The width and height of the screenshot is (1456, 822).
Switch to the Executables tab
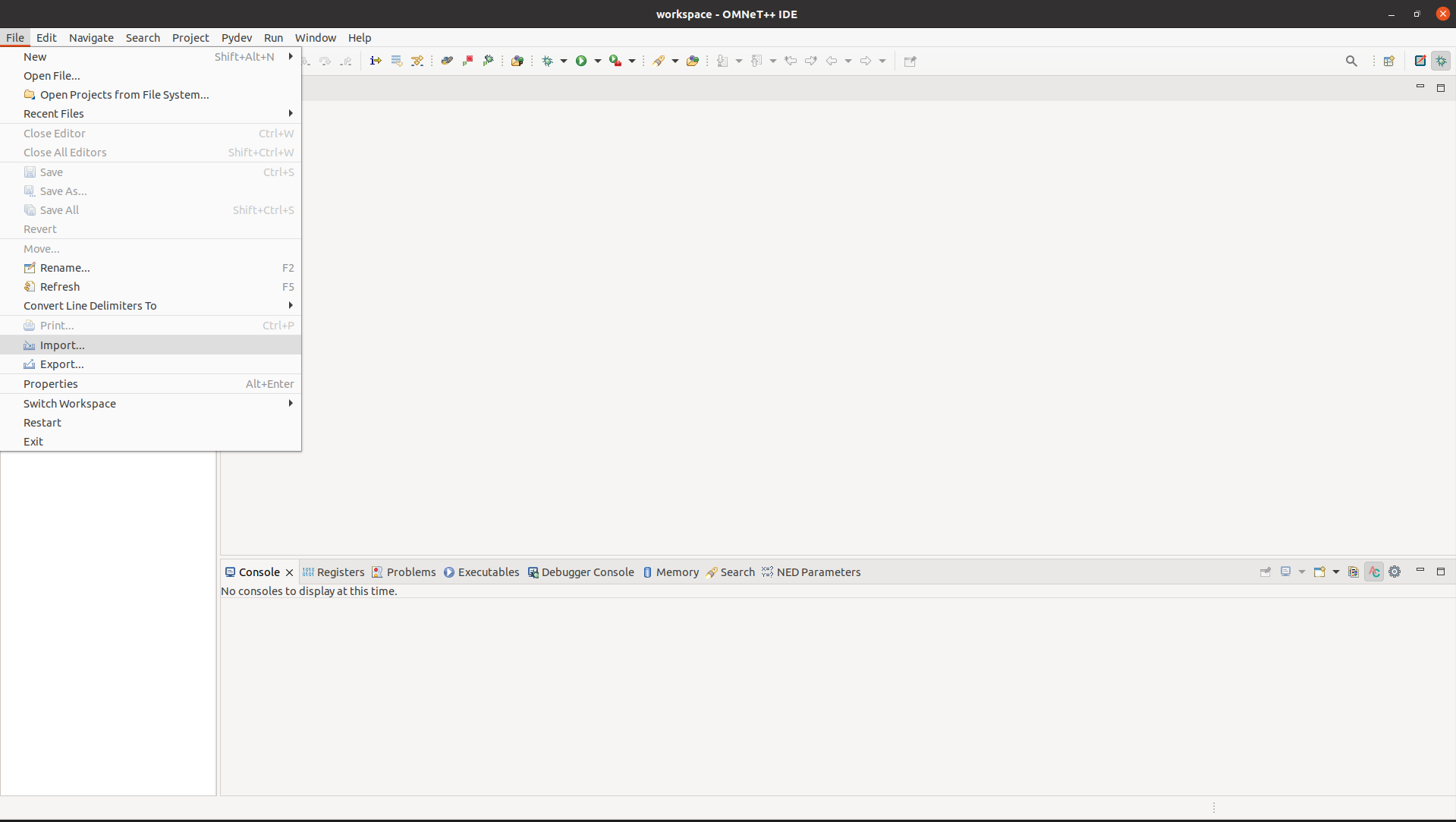click(481, 572)
